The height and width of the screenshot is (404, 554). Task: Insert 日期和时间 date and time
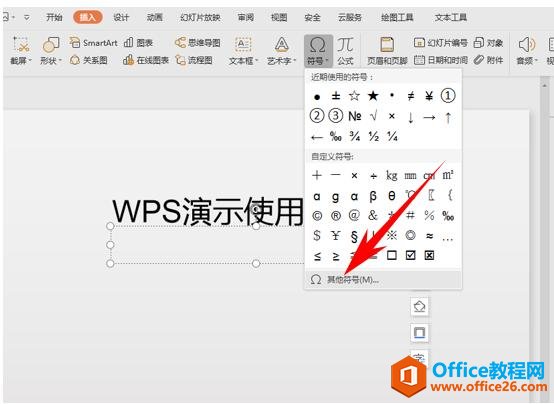coord(441,60)
